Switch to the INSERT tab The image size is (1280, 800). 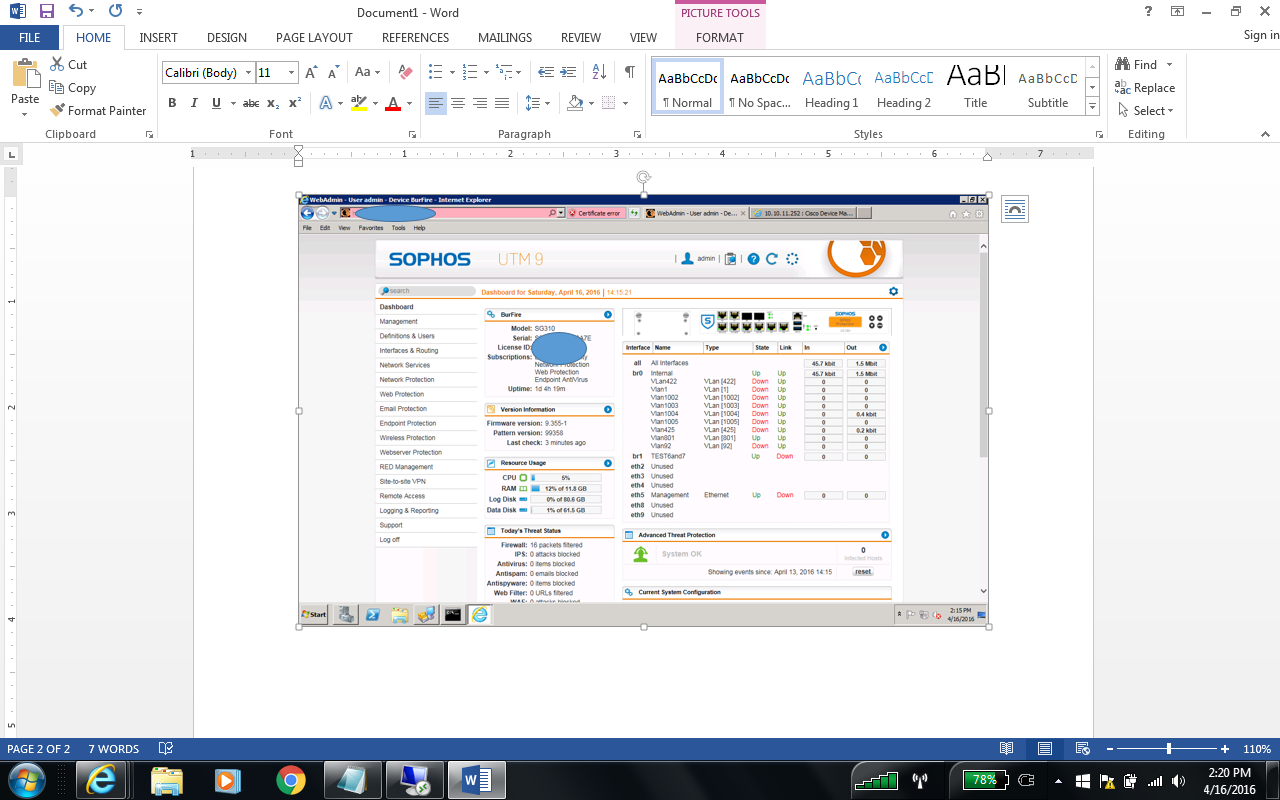click(158, 37)
